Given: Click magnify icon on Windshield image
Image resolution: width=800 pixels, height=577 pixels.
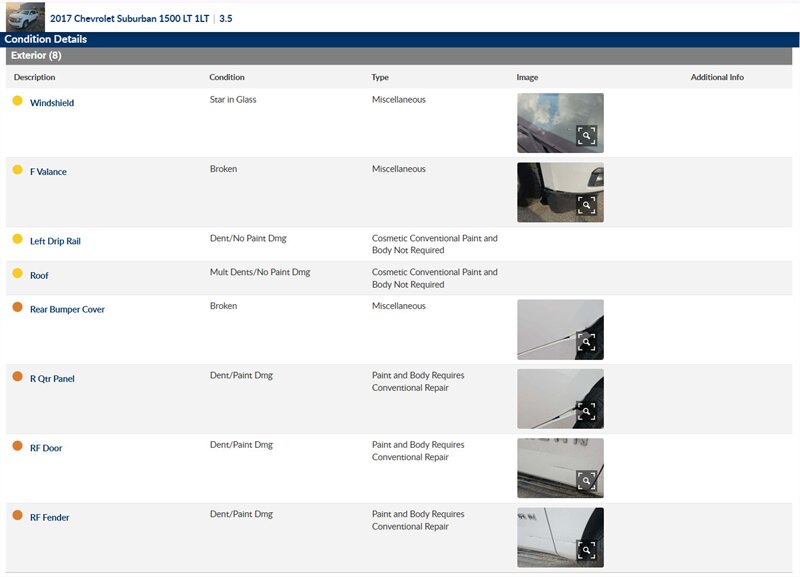Looking at the screenshot, I should 586,136.
